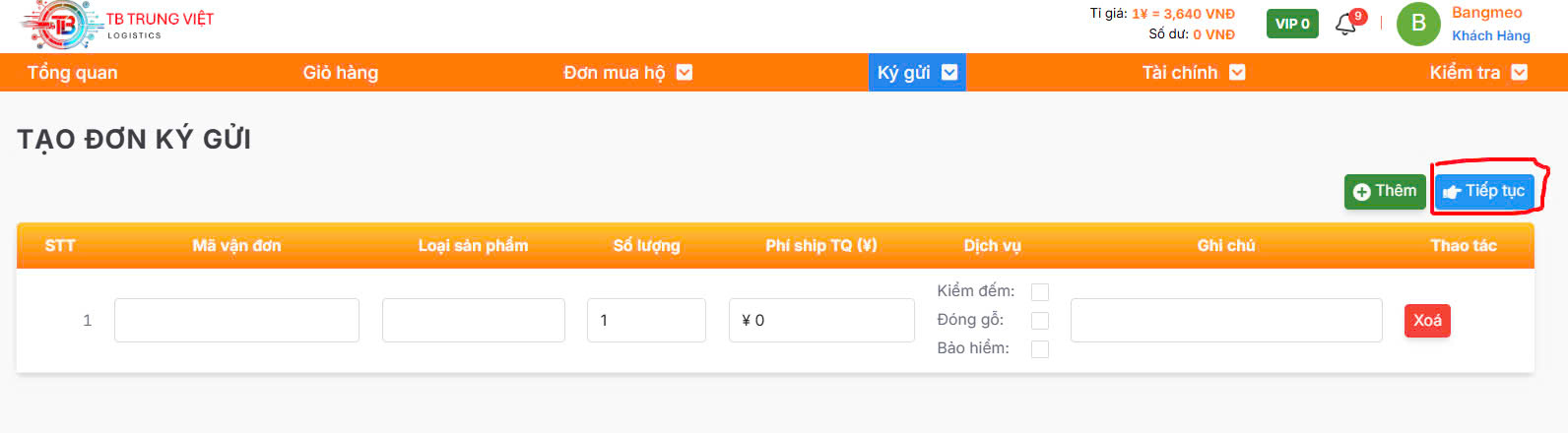Tick the Kiểm đếm checkbox

1040,291
